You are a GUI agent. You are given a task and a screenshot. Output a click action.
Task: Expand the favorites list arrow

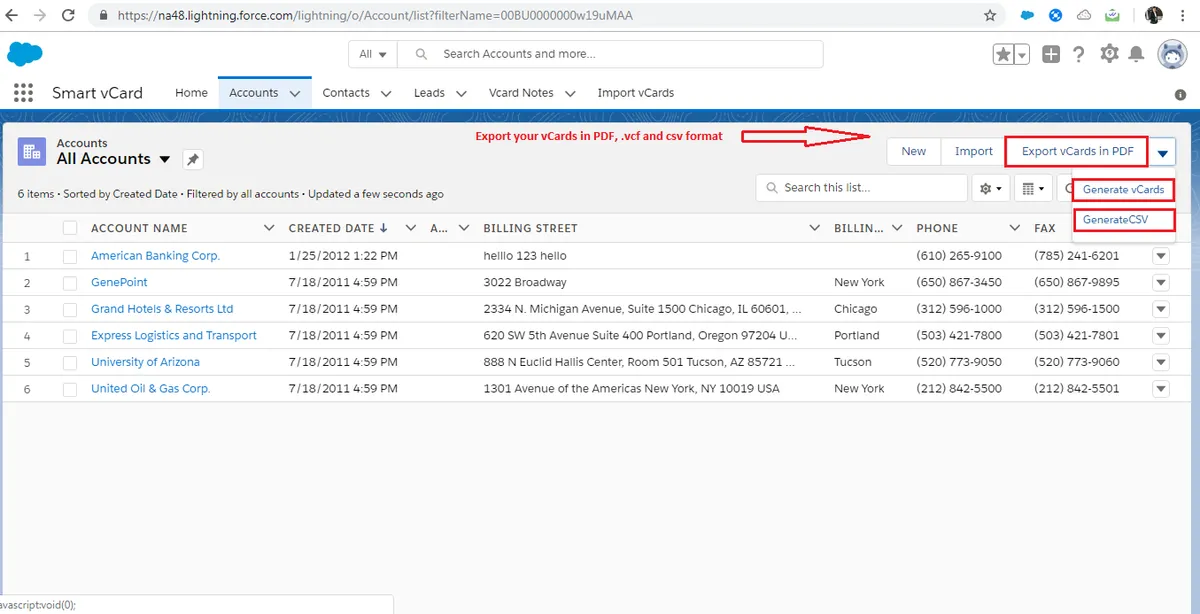point(1022,55)
